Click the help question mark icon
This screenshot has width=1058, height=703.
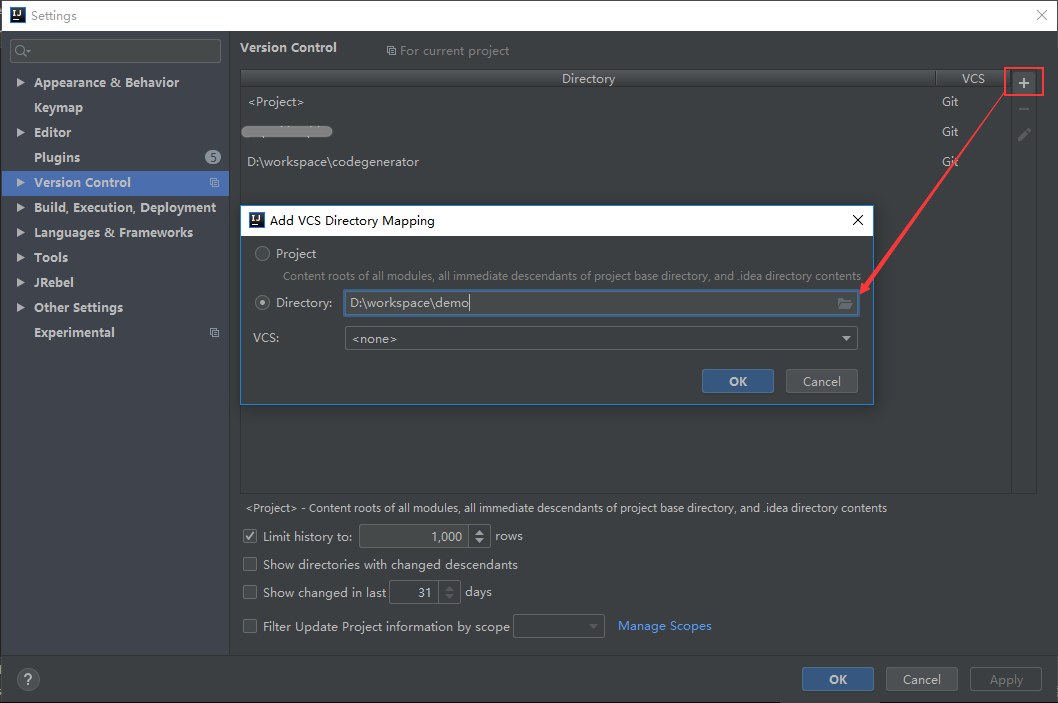click(x=27, y=679)
